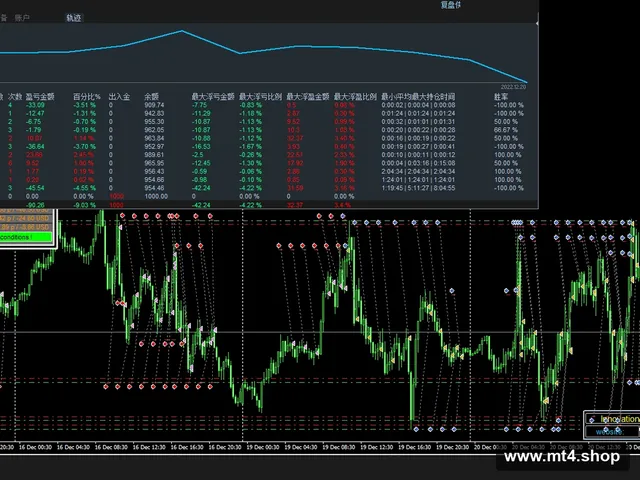
Task: Select the max floating loss cell -16.53
Action: 201,147
